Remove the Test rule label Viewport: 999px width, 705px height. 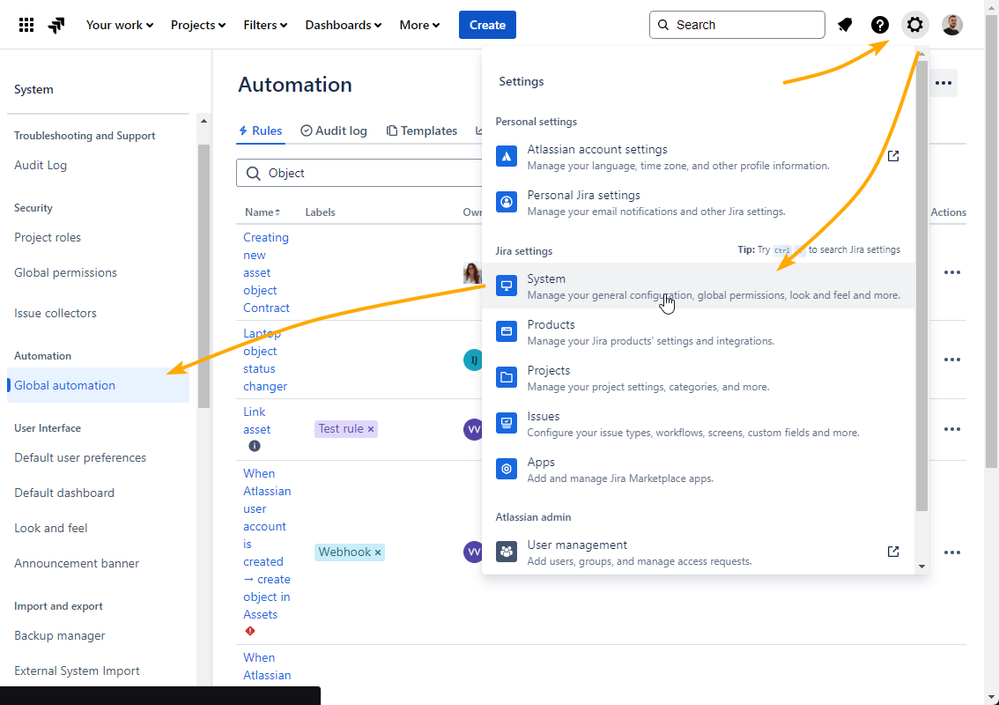[371, 429]
